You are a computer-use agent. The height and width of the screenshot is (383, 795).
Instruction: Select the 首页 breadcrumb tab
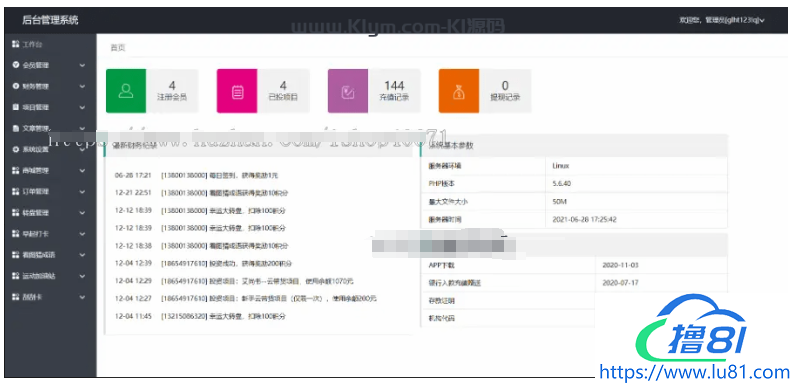pos(118,48)
